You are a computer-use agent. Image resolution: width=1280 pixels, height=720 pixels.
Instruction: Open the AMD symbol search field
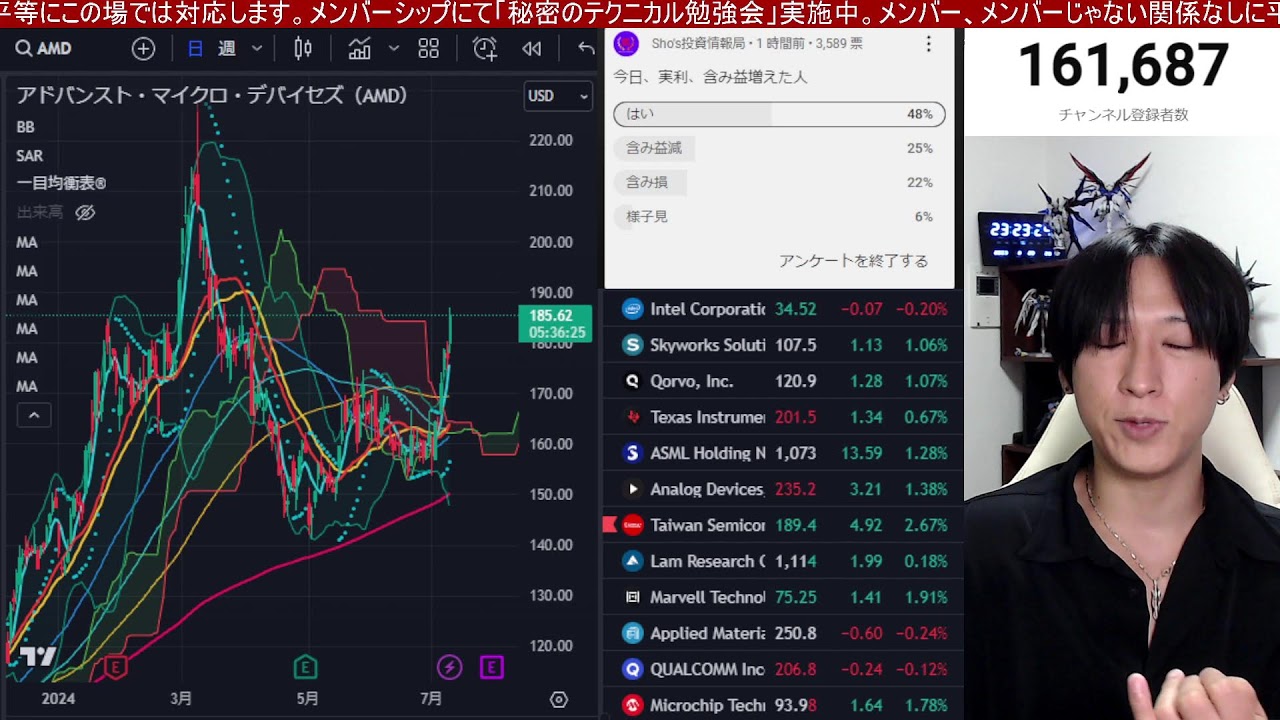43,48
